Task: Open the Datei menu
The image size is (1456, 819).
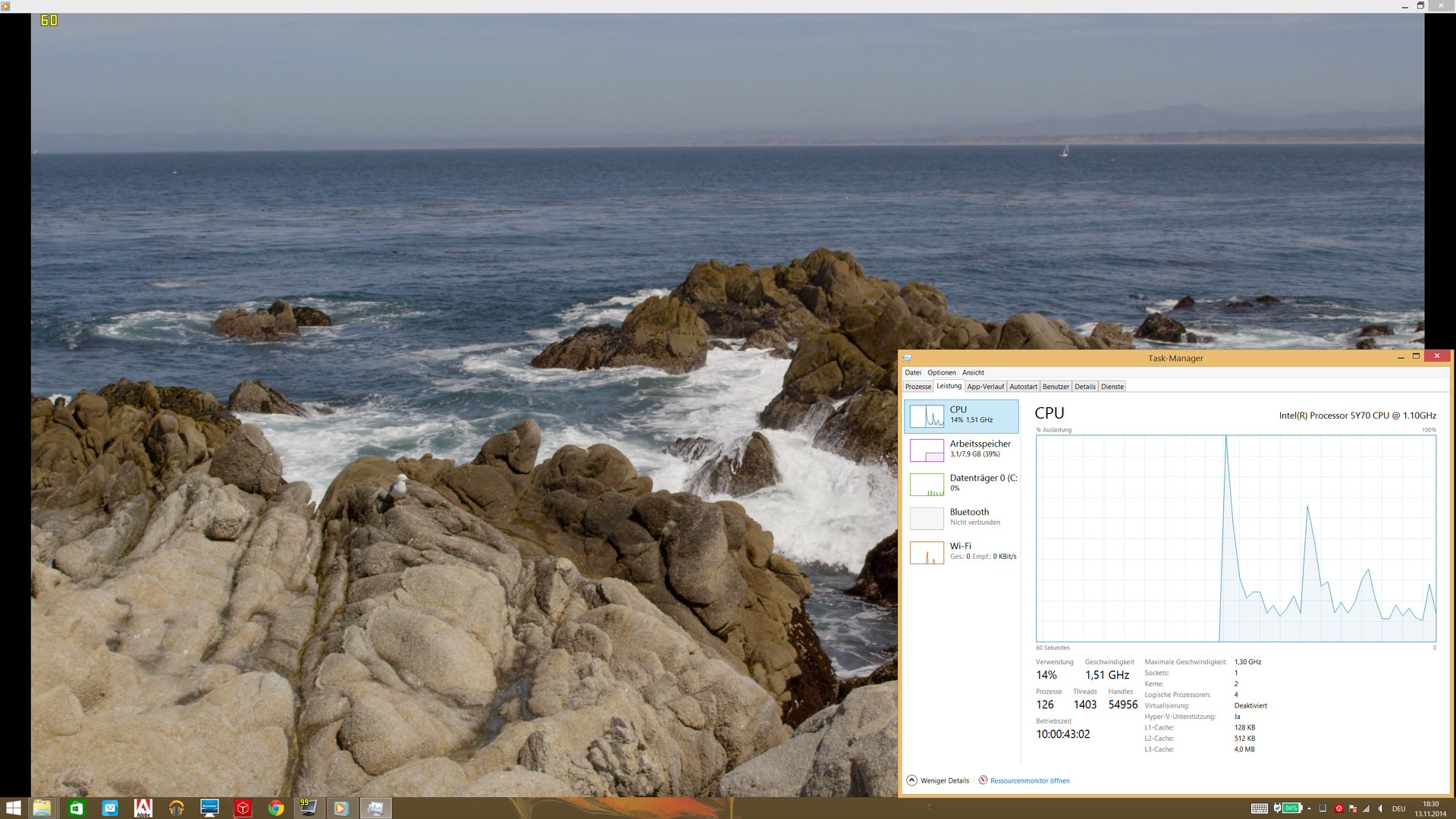Action: pyautogui.click(x=912, y=372)
